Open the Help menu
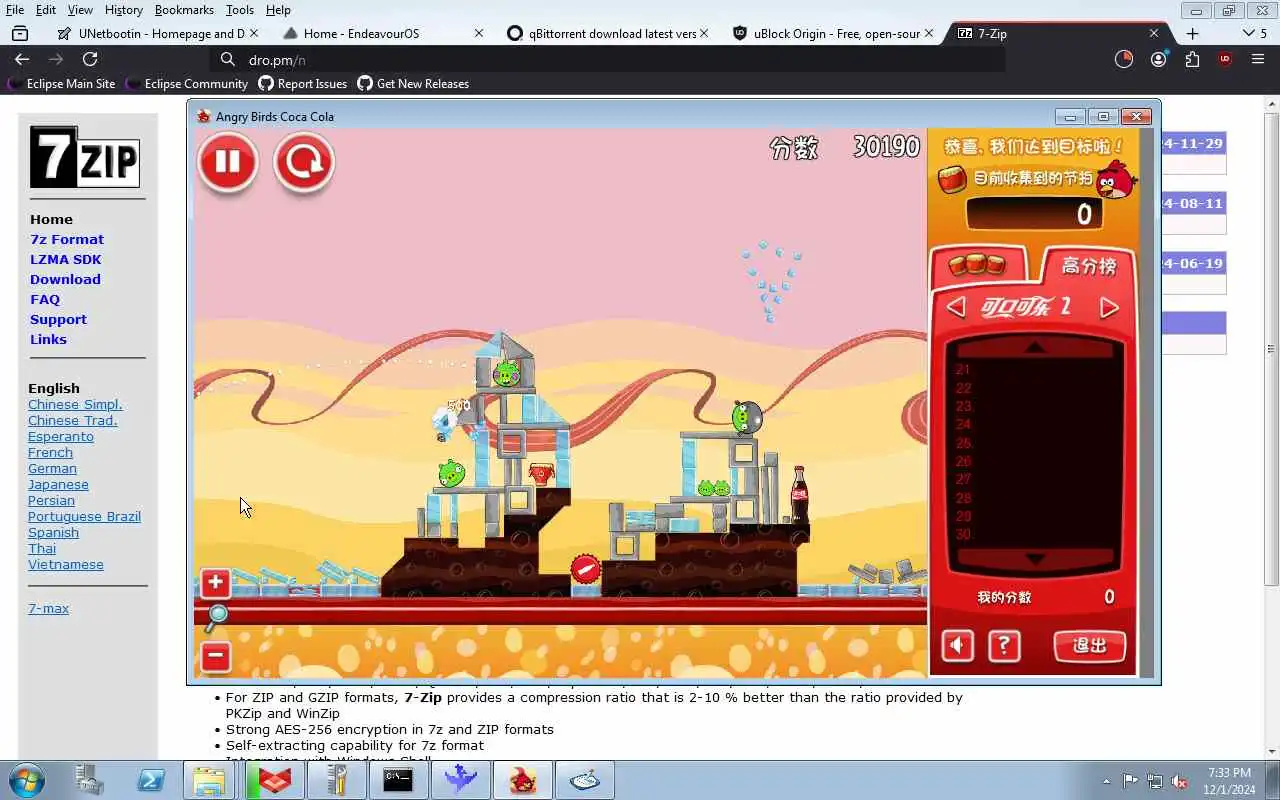The width and height of the screenshot is (1280, 800). [x=278, y=10]
